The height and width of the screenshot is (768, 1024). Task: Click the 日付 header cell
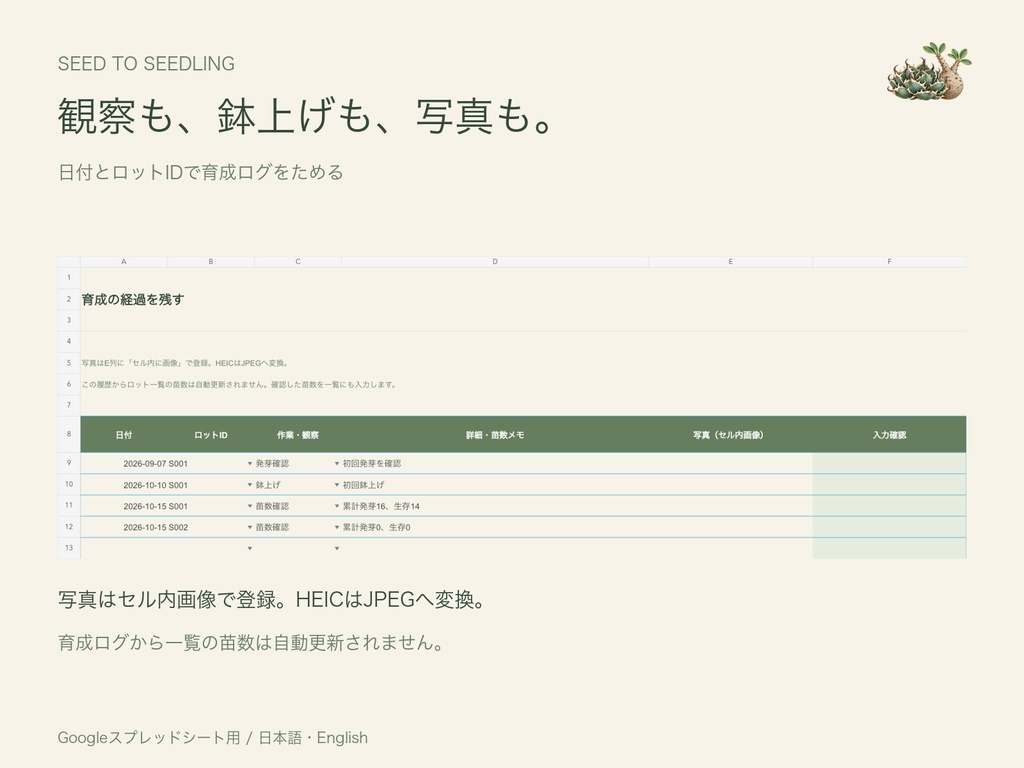point(123,435)
